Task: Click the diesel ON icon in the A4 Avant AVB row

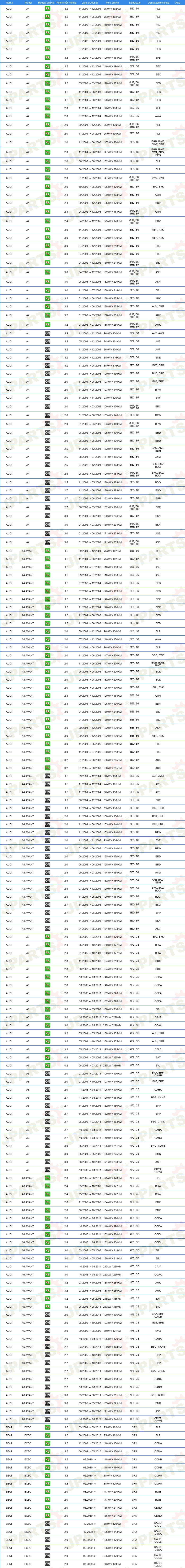Action: click(x=48, y=784)
